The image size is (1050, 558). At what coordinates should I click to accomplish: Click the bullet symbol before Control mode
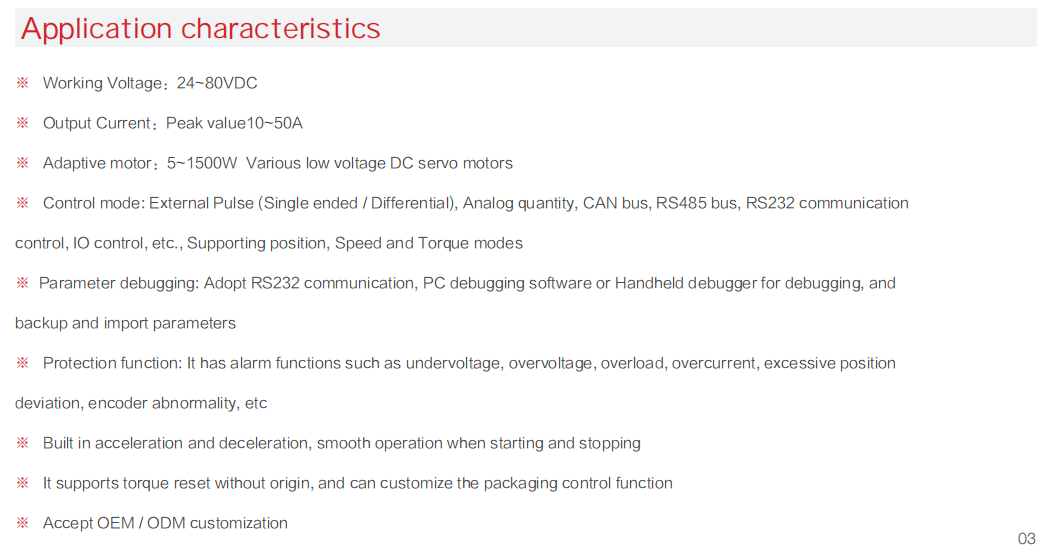(x=22, y=203)
